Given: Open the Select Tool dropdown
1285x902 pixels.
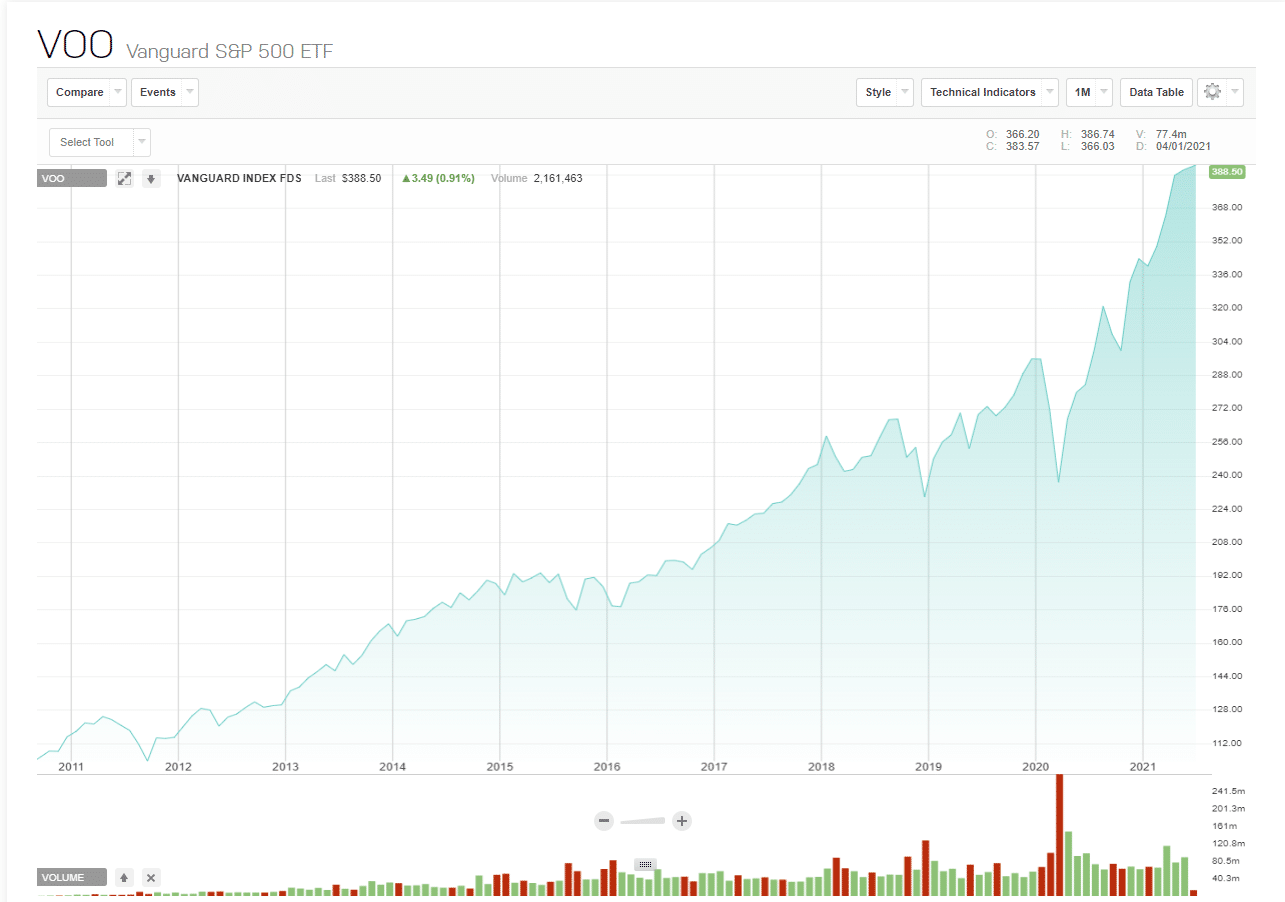Looking at the screenshot, I should click(100, 142).
